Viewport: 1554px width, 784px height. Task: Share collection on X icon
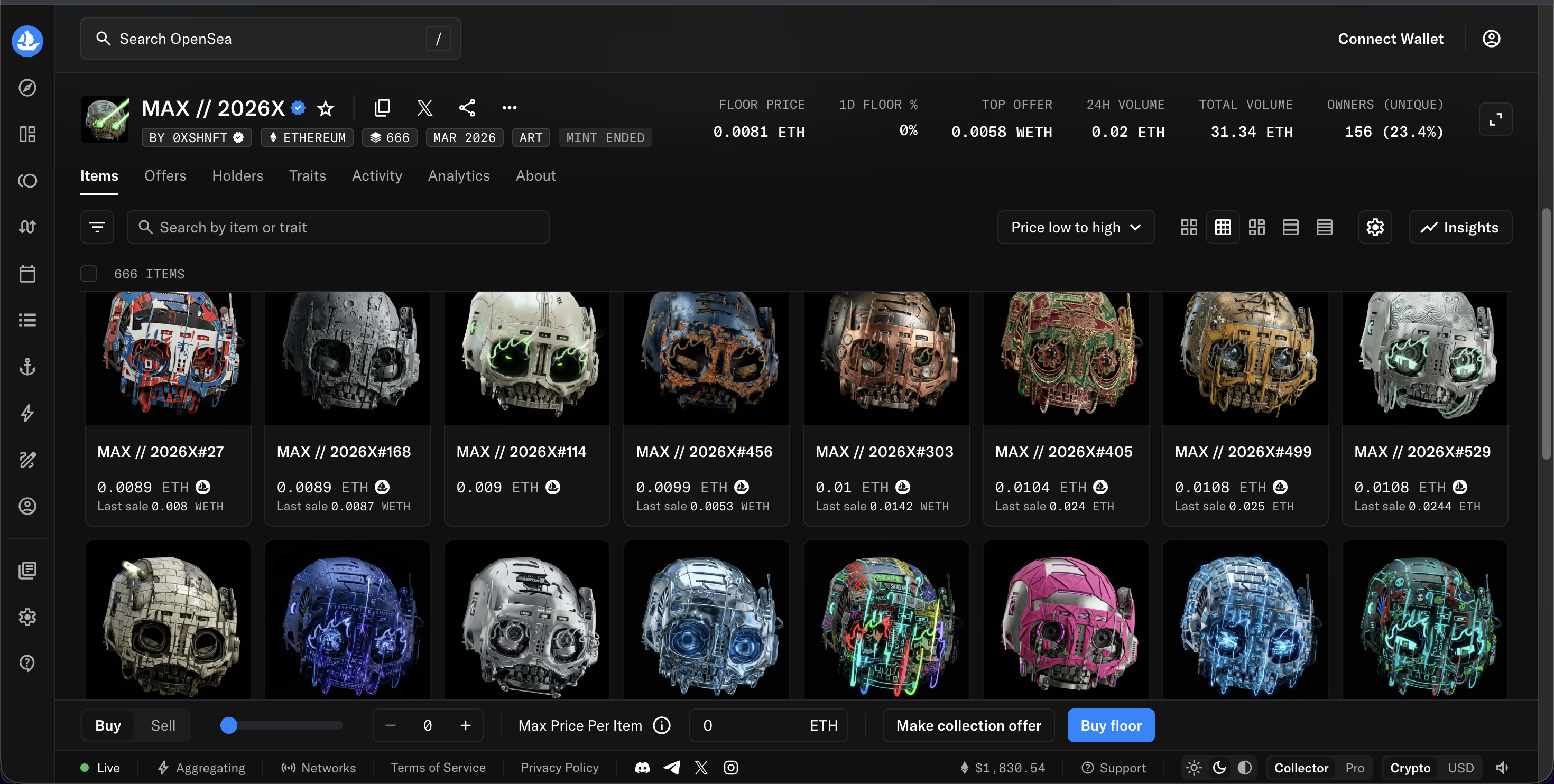(x=424, y=108)
